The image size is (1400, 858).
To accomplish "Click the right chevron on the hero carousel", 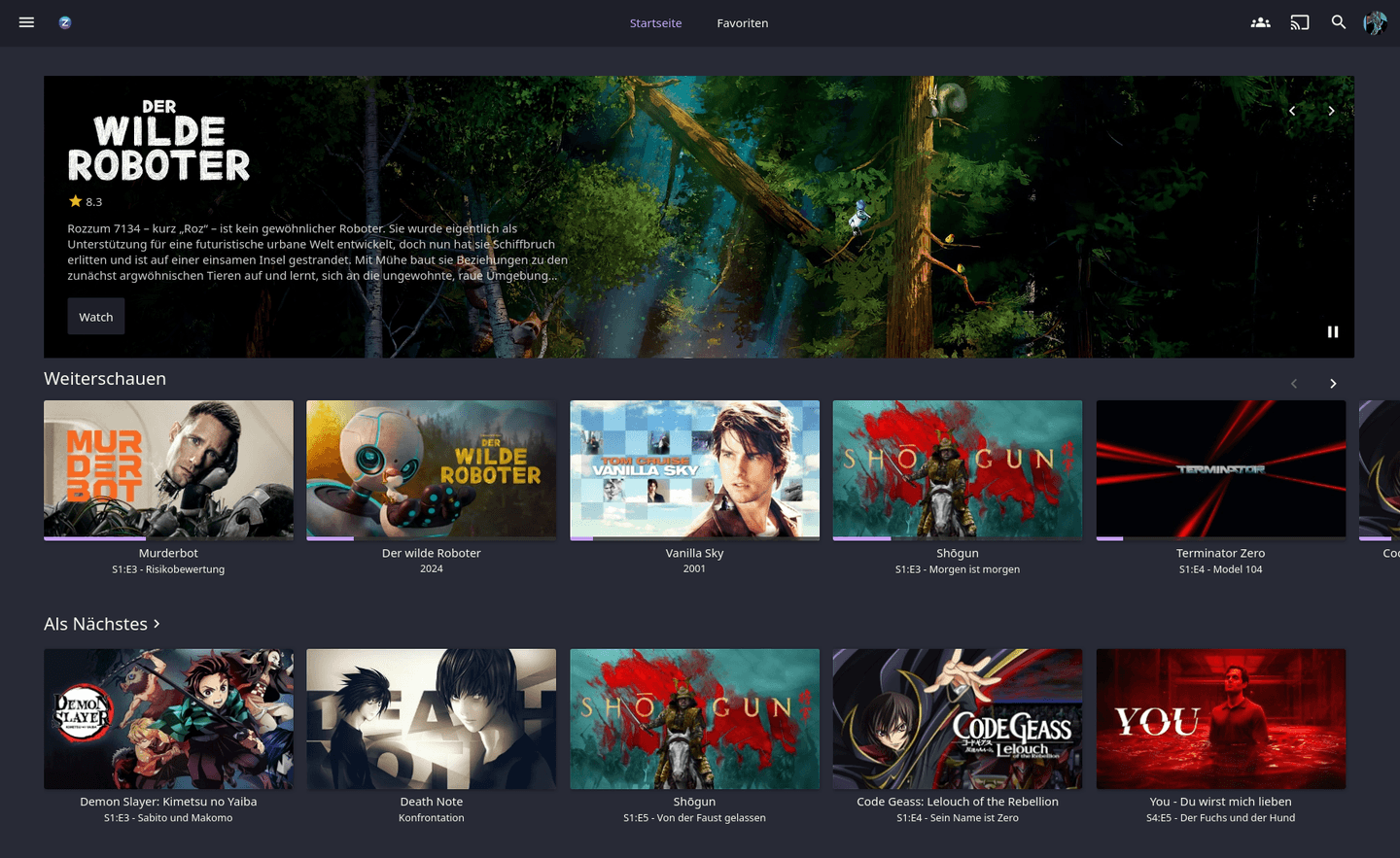I will 1331,111.
